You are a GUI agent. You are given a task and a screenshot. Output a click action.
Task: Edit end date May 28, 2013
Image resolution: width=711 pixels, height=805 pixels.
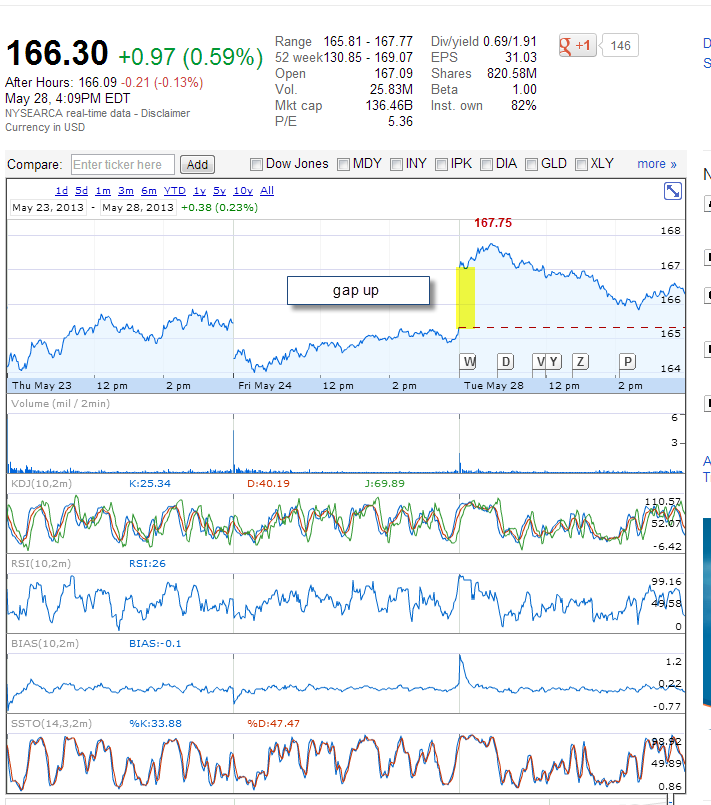click(138, 207)
